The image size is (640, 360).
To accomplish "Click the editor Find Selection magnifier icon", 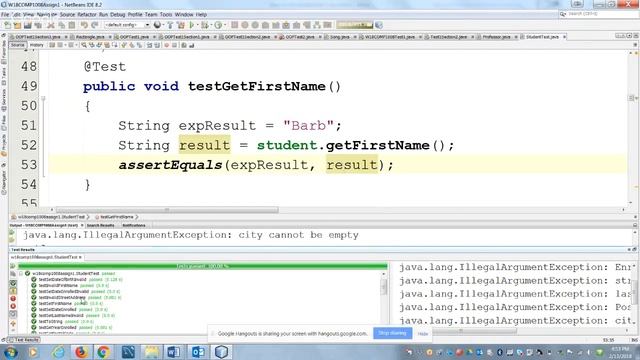I will pyautogui.click(x=84, y=45).
